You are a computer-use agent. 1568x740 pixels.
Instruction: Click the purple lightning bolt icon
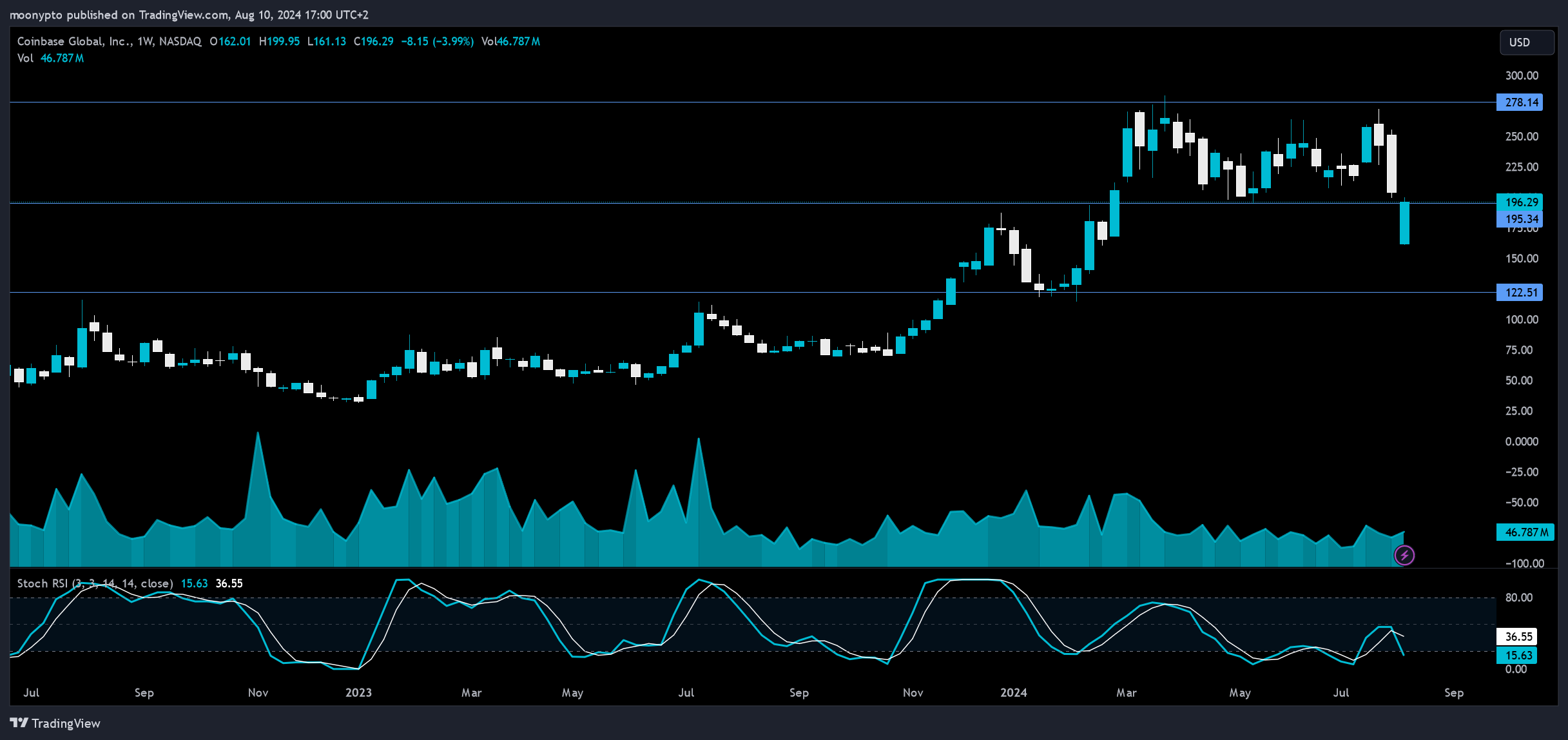click(1404, 555)
